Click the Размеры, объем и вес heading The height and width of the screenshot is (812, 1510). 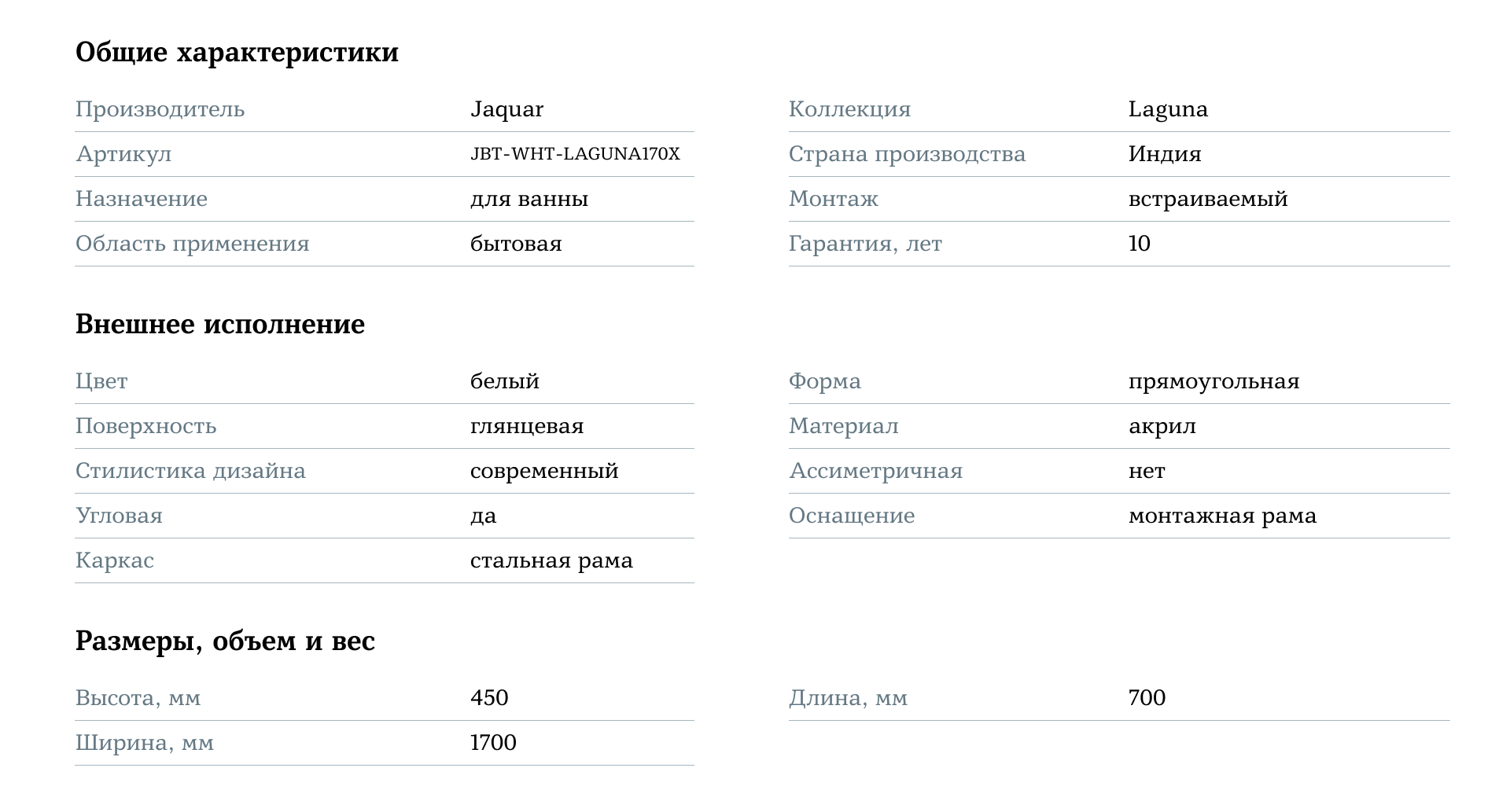pos(225,641)
